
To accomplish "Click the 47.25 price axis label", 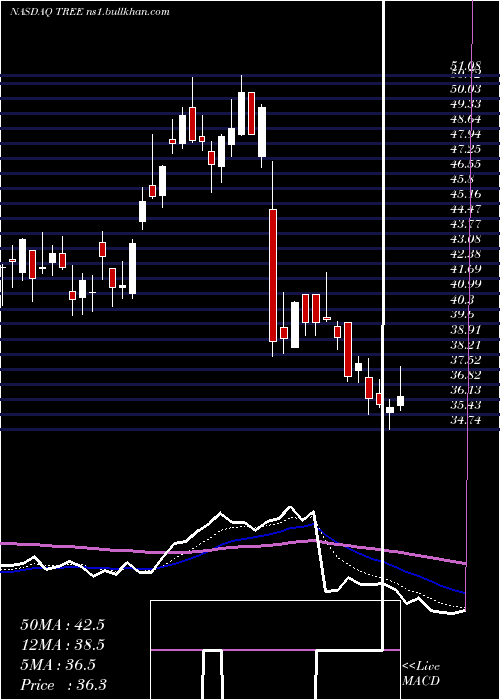I will tap(465, 149).
